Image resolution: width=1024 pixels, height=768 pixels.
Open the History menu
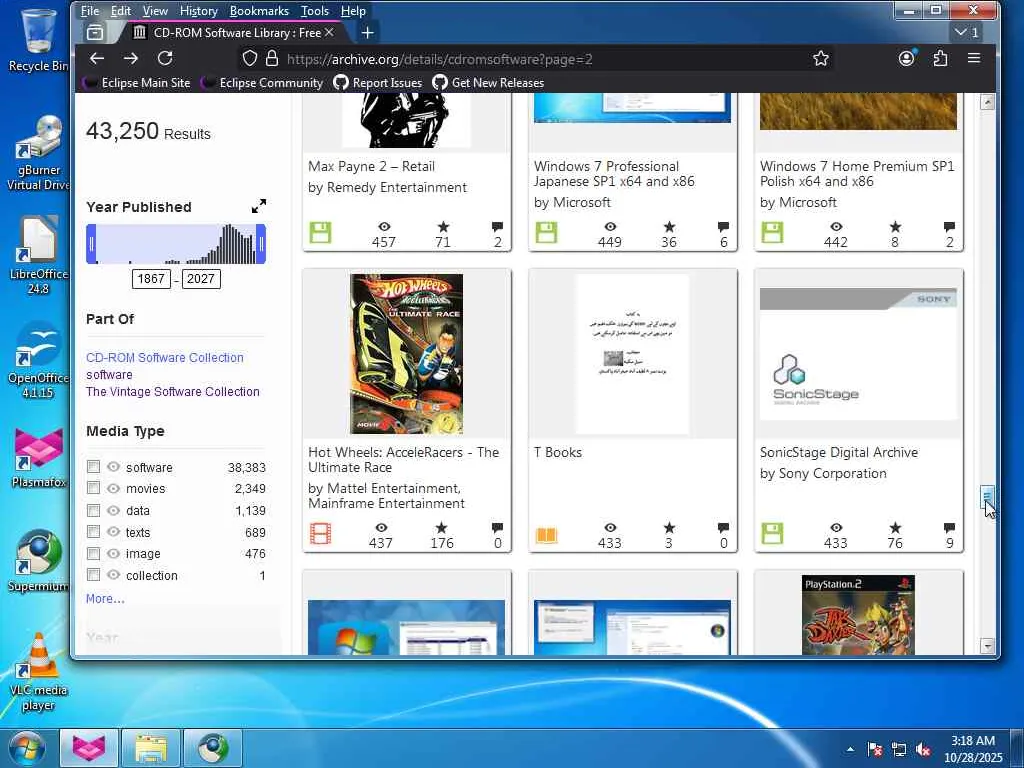pos(199,11)
